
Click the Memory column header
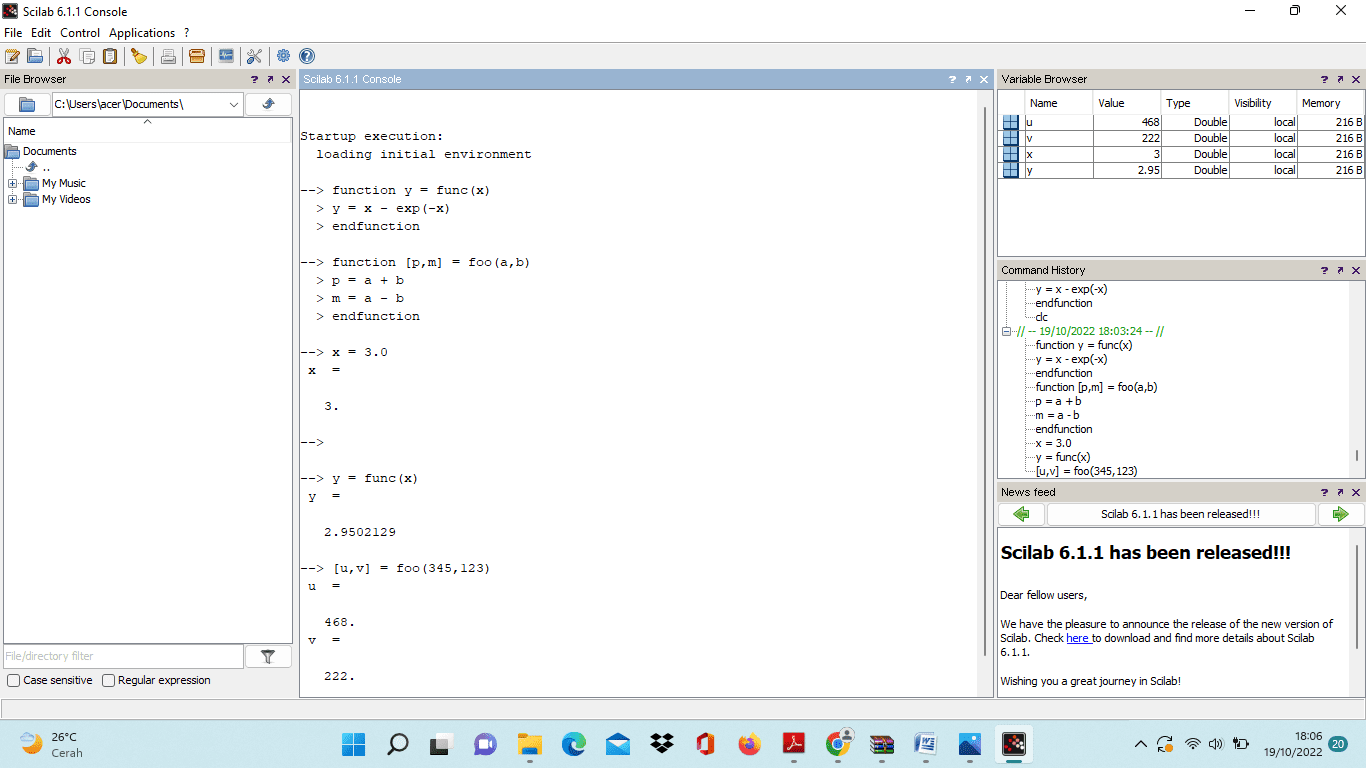click(1330, 103)
